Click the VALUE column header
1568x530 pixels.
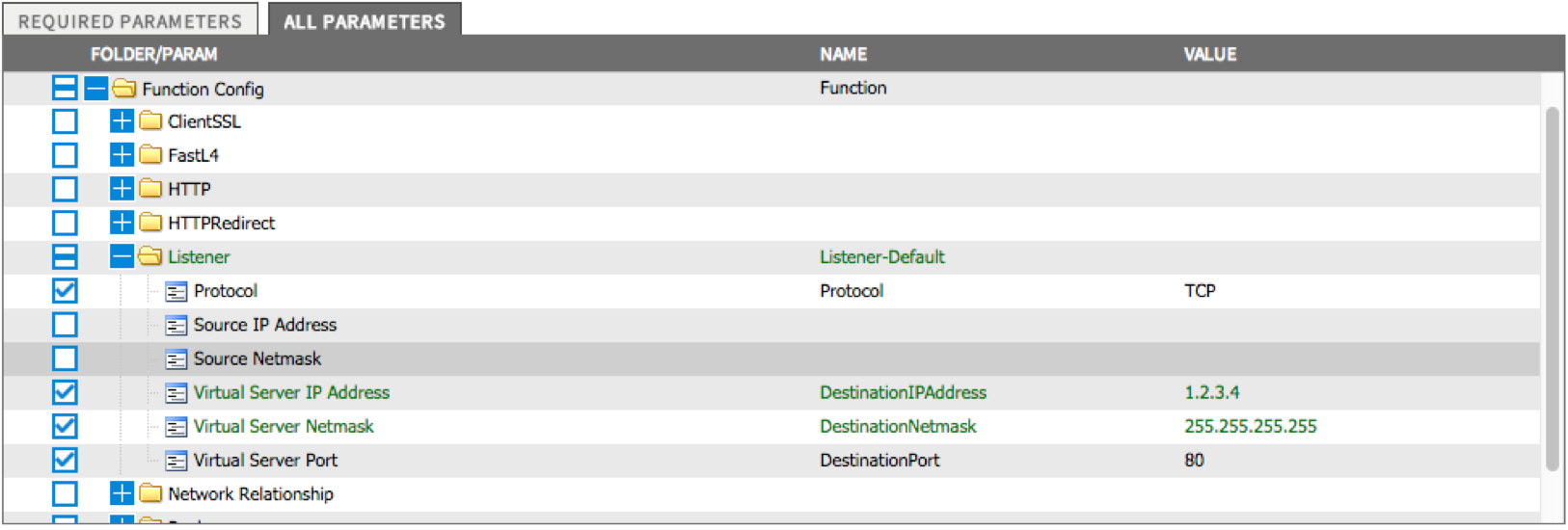(1209, 55)
